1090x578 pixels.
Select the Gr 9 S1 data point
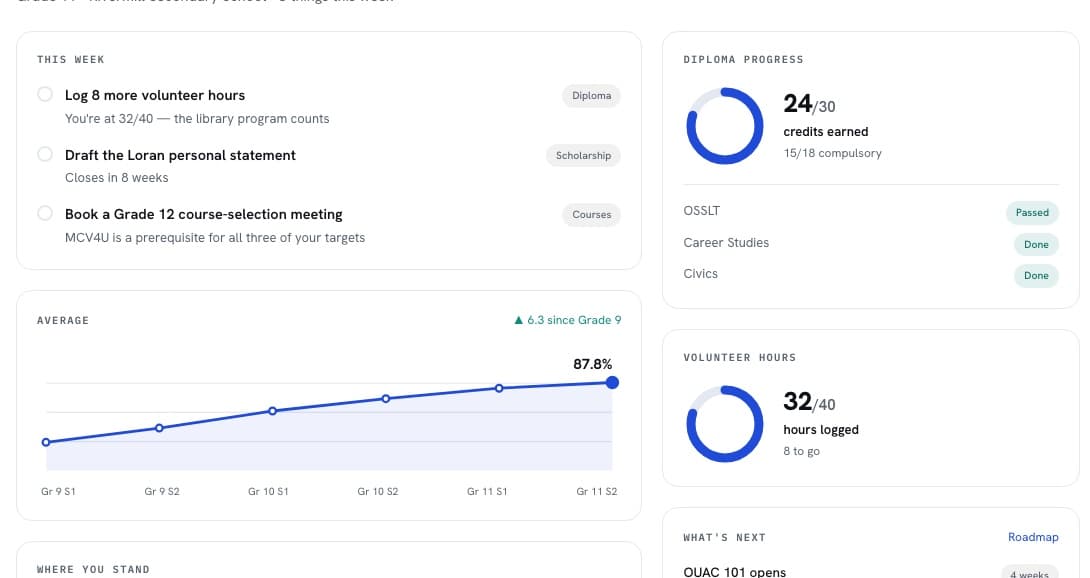tap(46, 442)
